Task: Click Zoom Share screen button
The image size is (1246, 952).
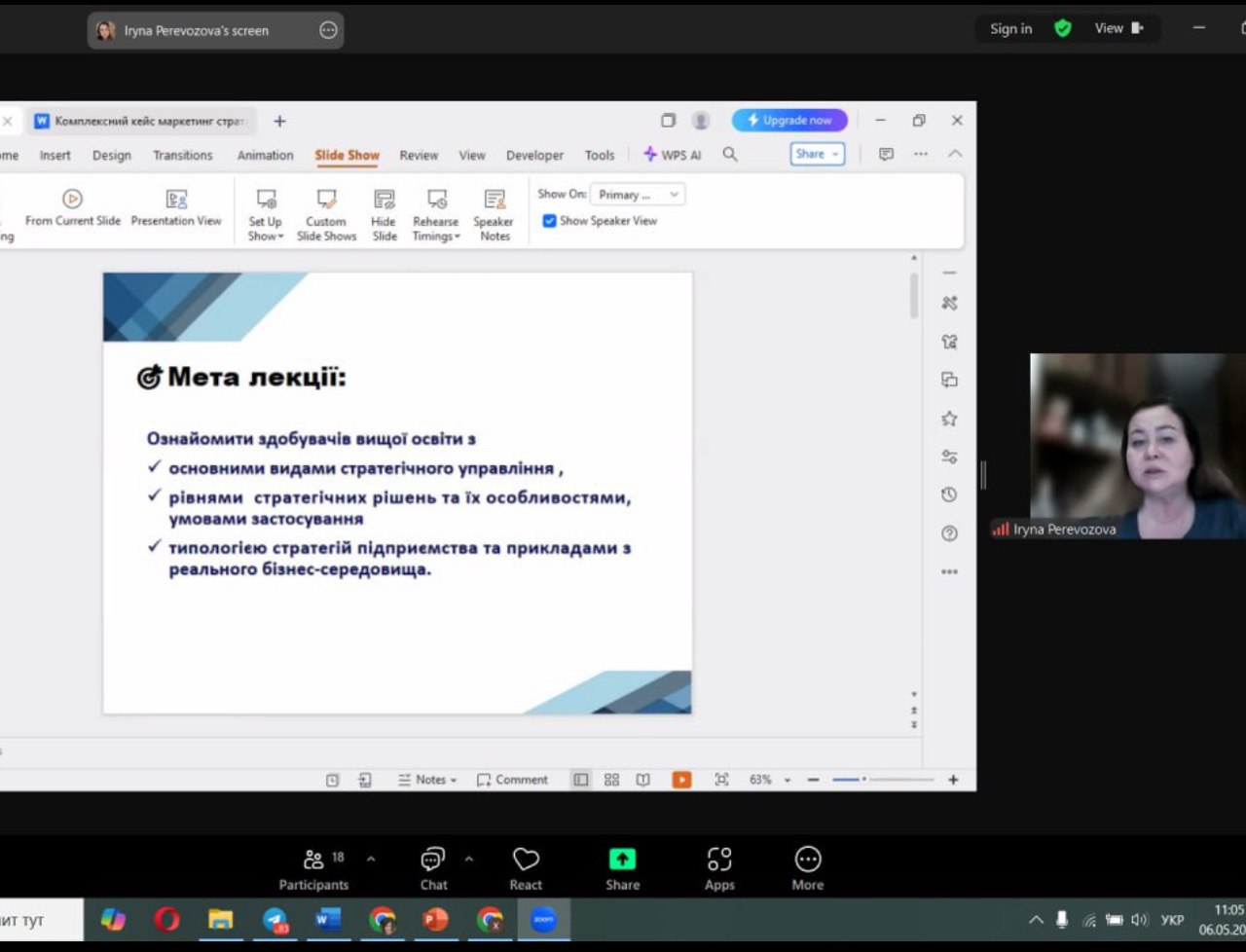Action: coord(622,868)
